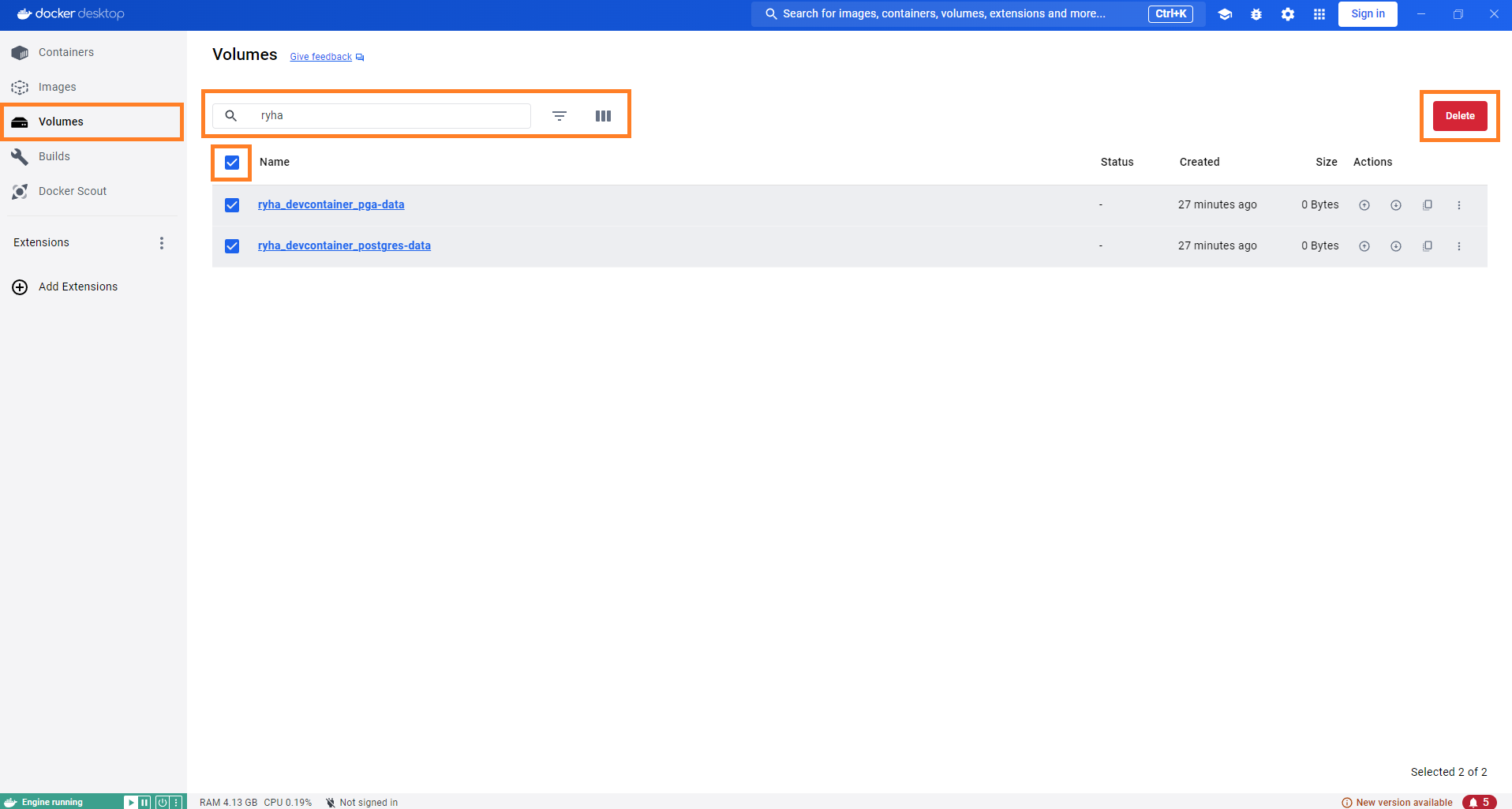
Task: Click the feedback icon beside Give feedback
Action: click(x=360, y=57)
